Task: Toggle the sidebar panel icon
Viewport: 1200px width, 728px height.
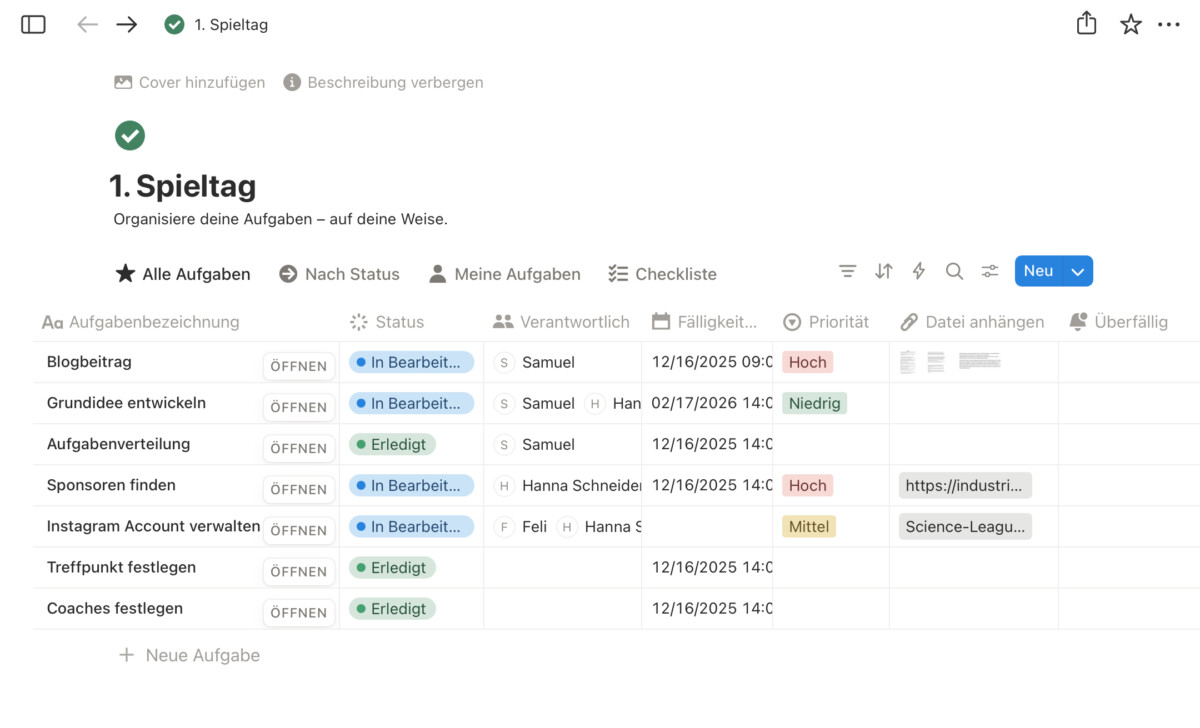Action: (x=33, y=25)
